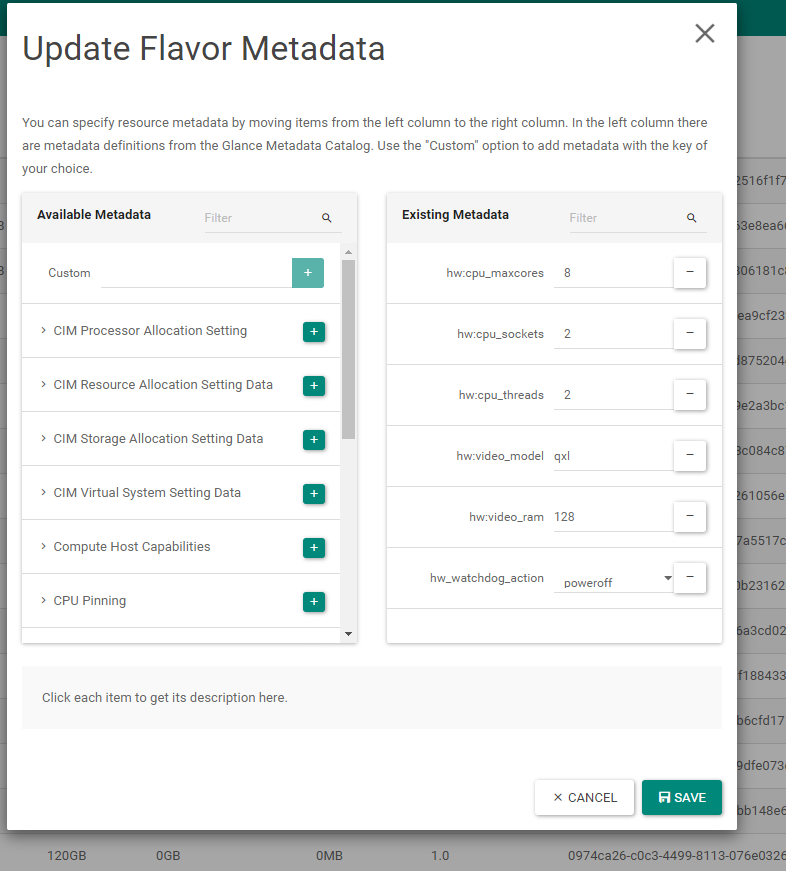Image resolution: width=786 pixels, height=871 pixels.
Task: Remove hw:cpu_maxcores metadata entry
Action: [689, 273]
